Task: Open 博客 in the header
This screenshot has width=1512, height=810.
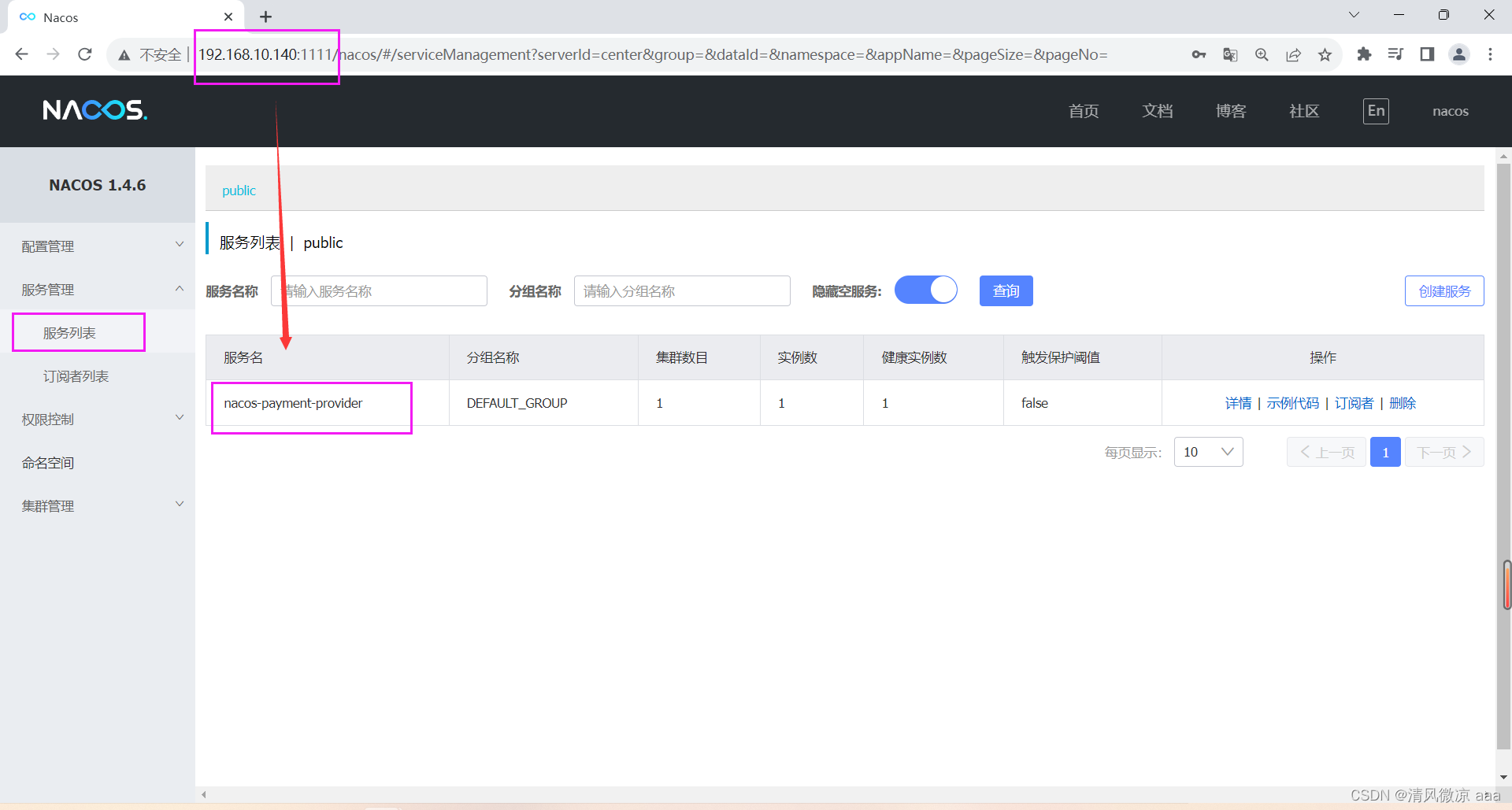Action: [1231, 111]
